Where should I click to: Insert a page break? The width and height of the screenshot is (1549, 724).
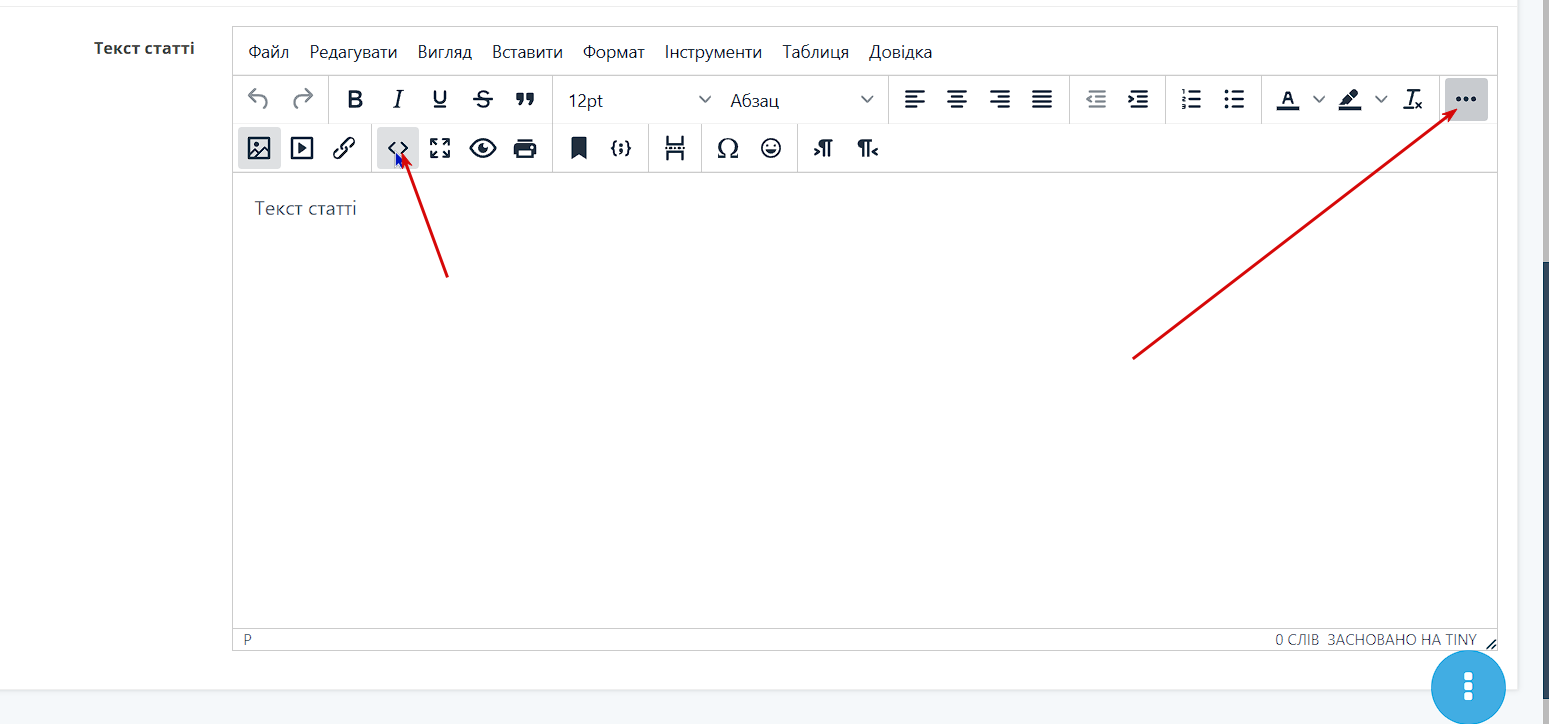click(x=675, y=148)
